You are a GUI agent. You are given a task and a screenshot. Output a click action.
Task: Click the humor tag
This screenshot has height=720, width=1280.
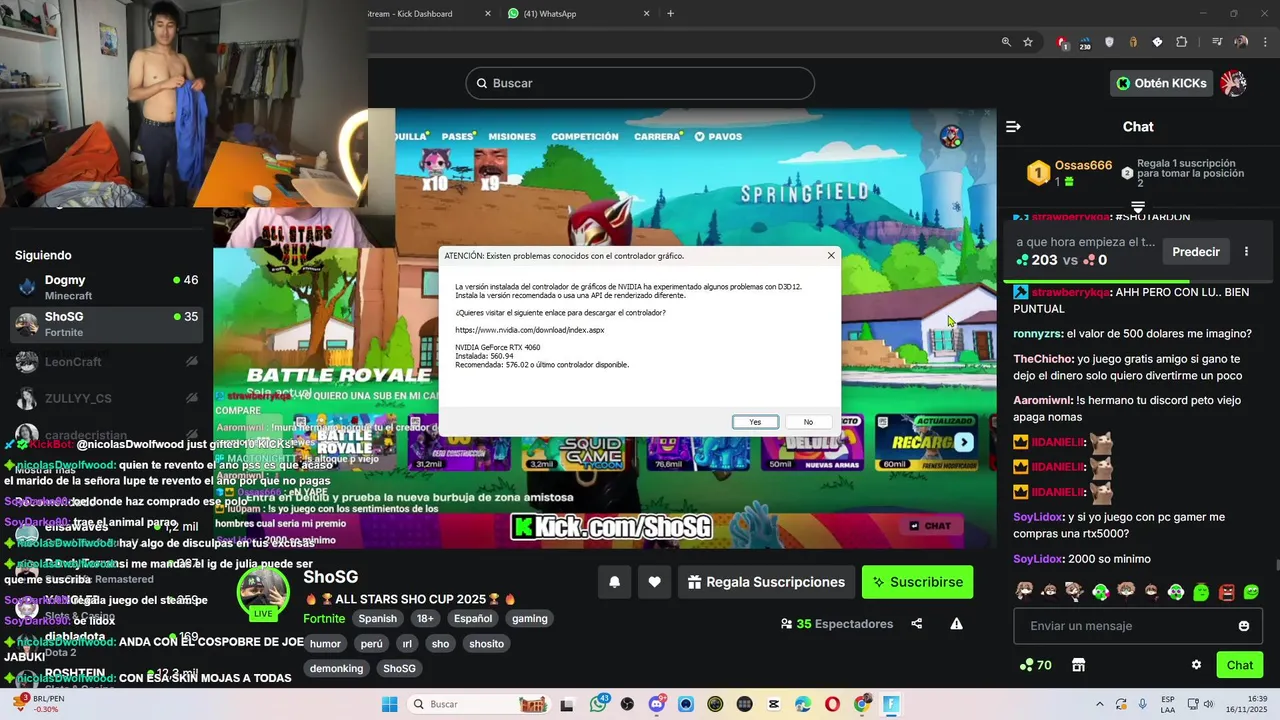(x=326, y=644)
